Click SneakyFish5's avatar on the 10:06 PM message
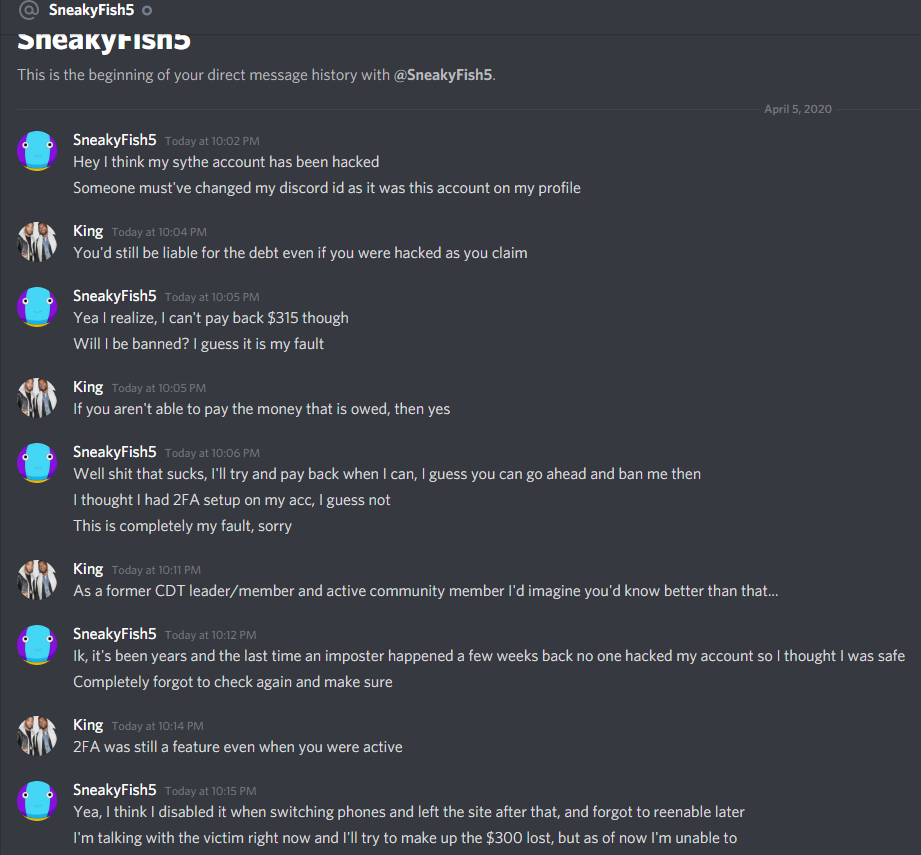 37,463
